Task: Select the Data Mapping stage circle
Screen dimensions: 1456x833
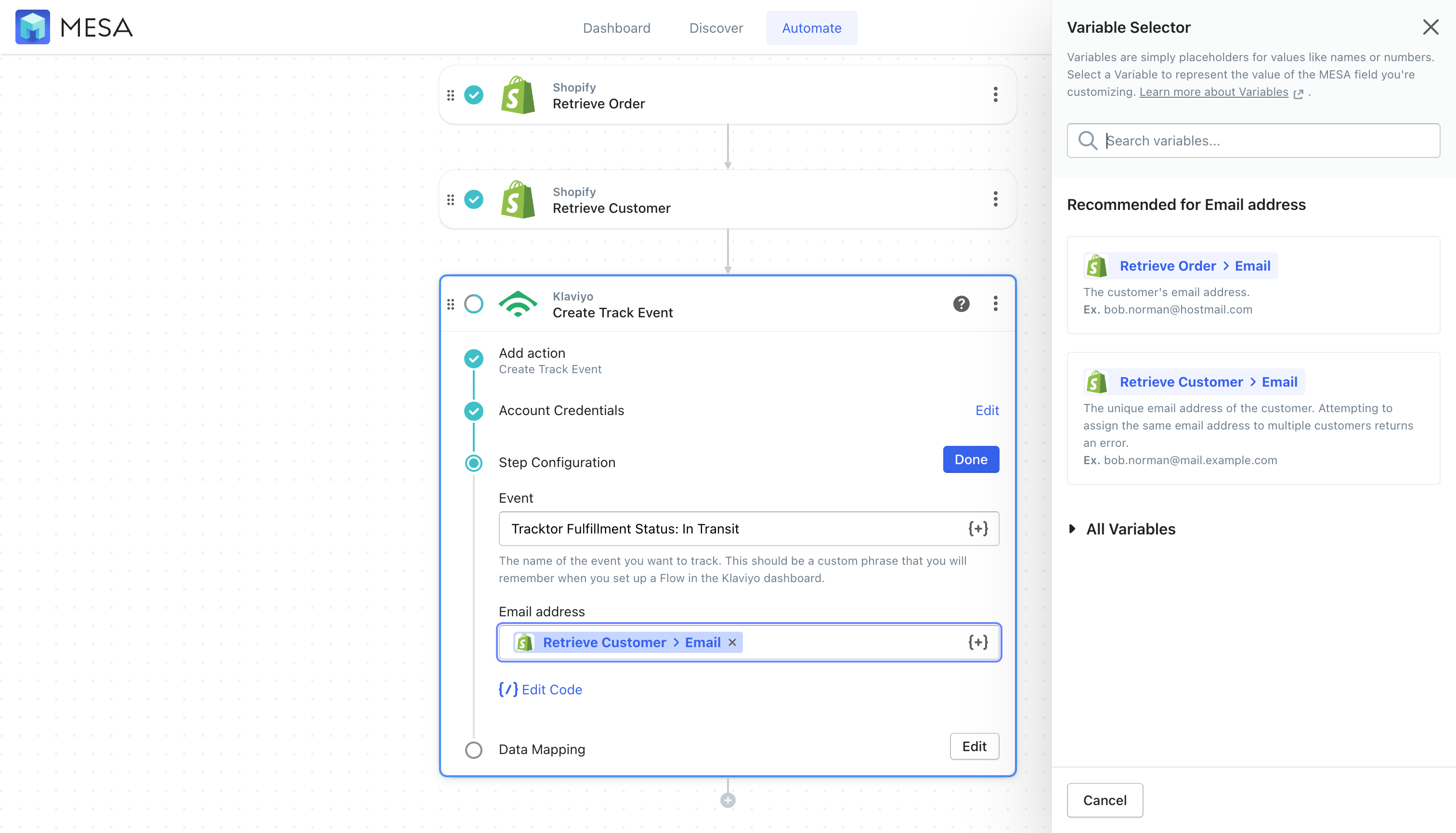Action: coord(474,750)
